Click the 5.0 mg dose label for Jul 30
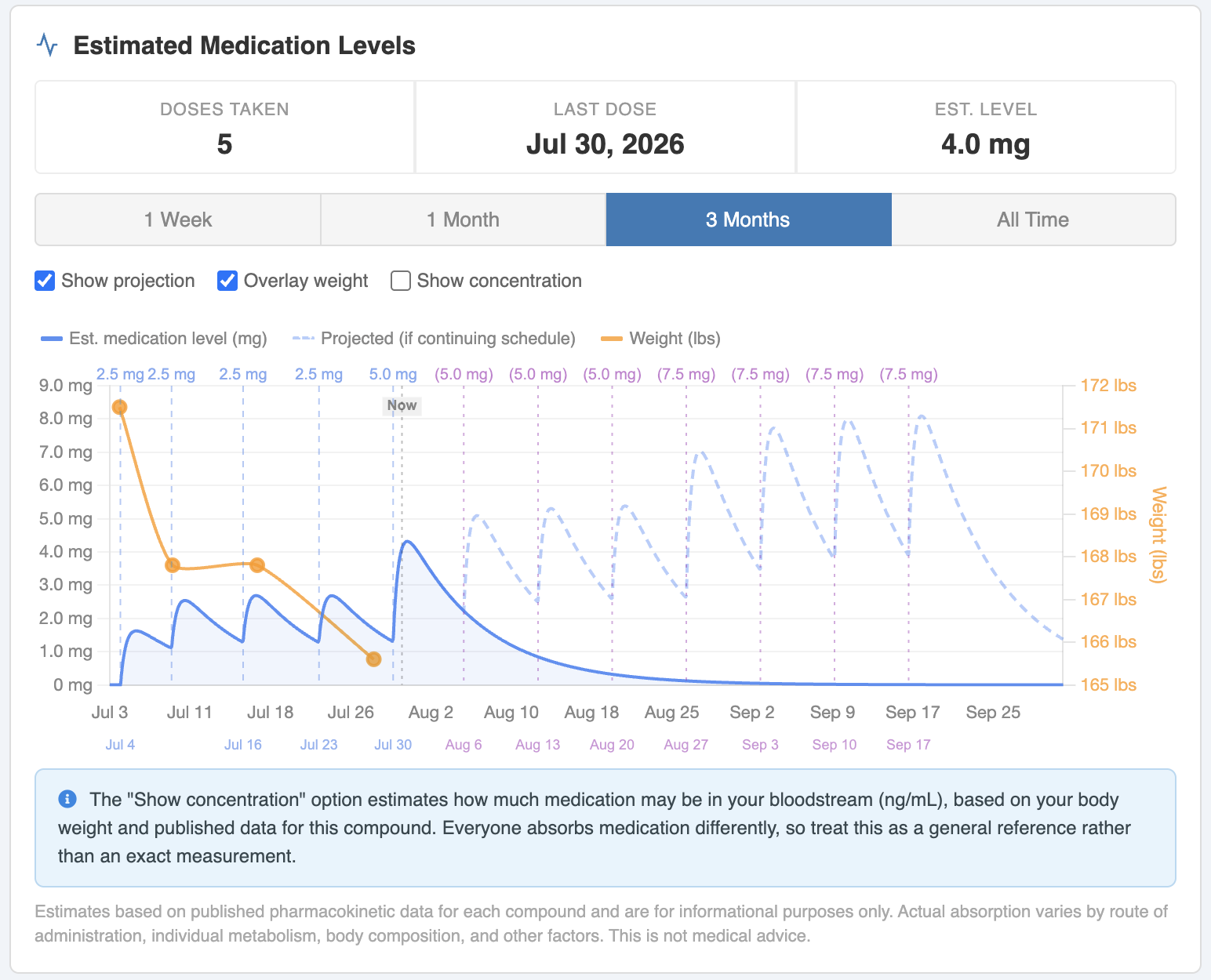The image size is (1211, 980). click(x=393, y=374)
